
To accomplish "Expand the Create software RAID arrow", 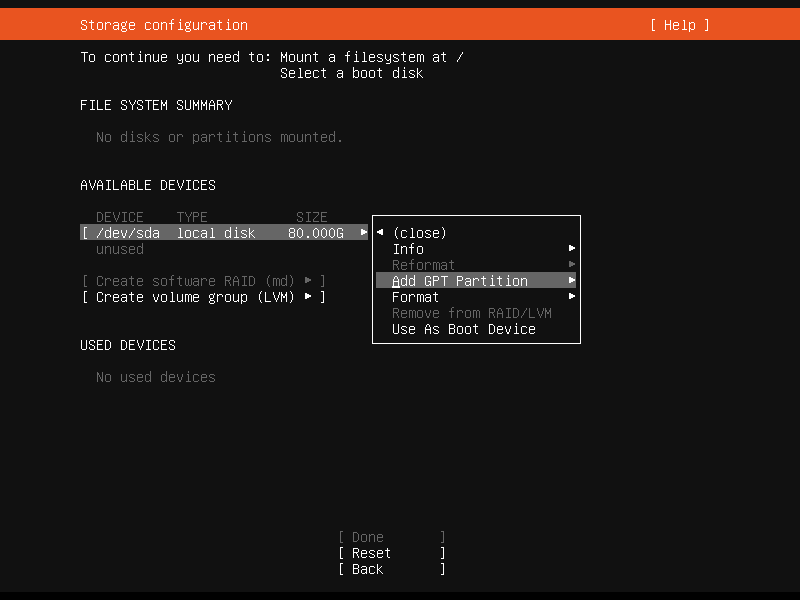I will point(308,280).
